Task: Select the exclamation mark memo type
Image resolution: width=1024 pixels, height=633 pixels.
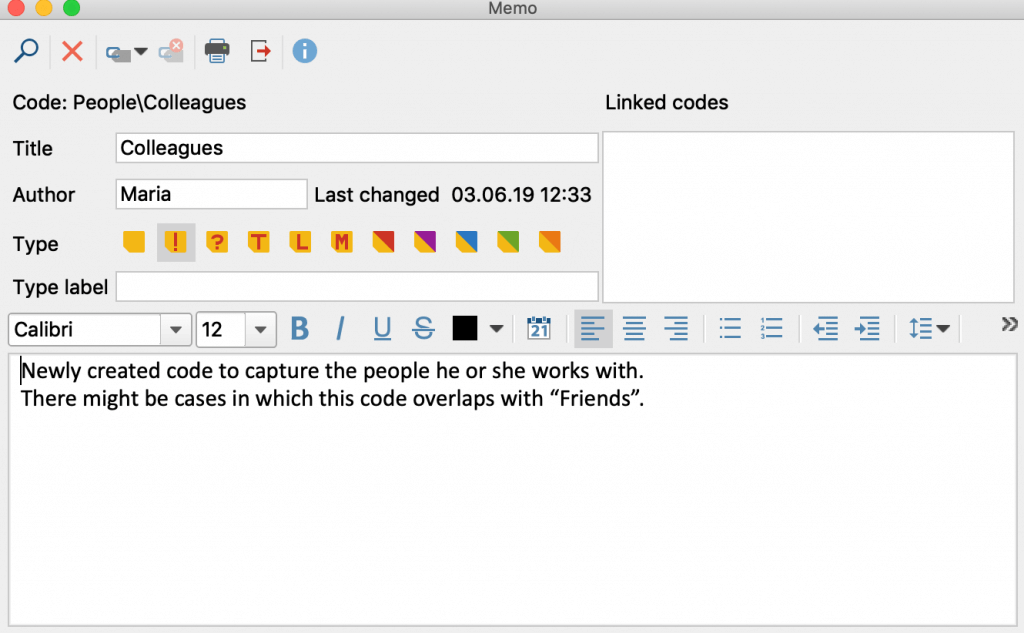Action: (175, 241)
